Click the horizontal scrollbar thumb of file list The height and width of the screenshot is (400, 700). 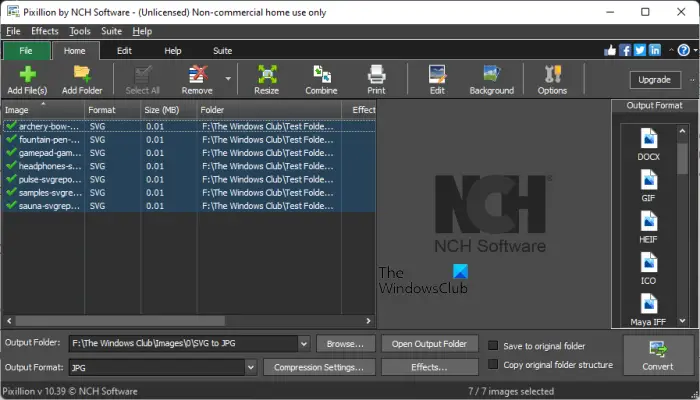[x=120, y=321]
